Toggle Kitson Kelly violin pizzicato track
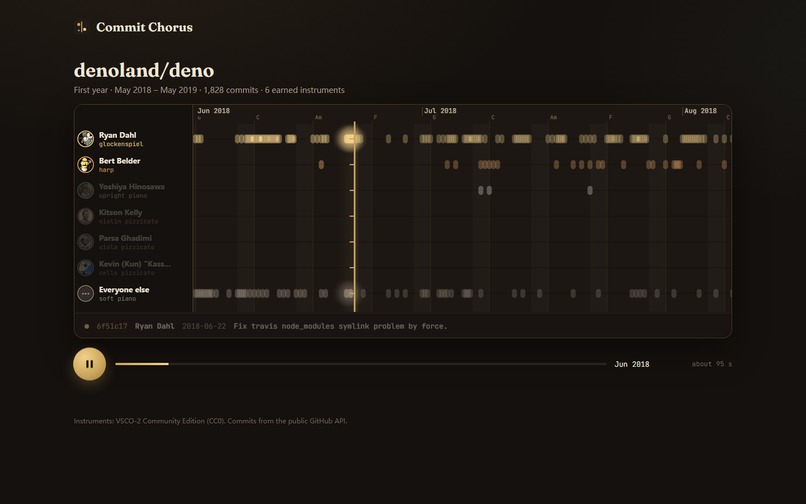This screenshot has height=504, width=806. [134, 216]
